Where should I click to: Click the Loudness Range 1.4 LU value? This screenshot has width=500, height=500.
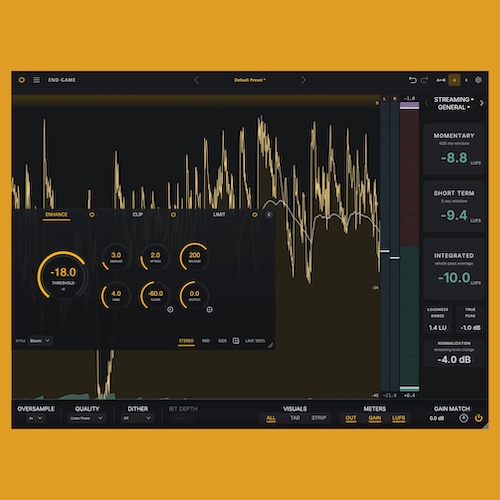(x=437, y=328)
